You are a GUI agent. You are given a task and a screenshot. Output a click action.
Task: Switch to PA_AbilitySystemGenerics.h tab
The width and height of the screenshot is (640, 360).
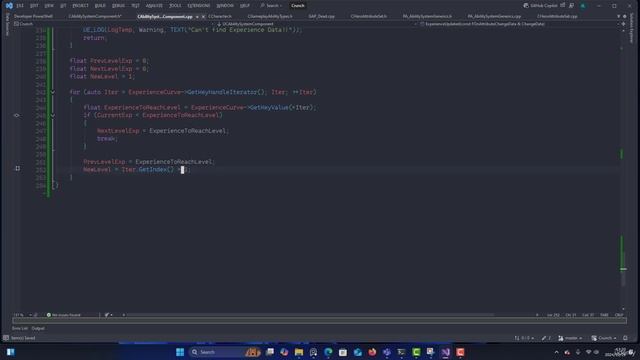tap(427, 16)
